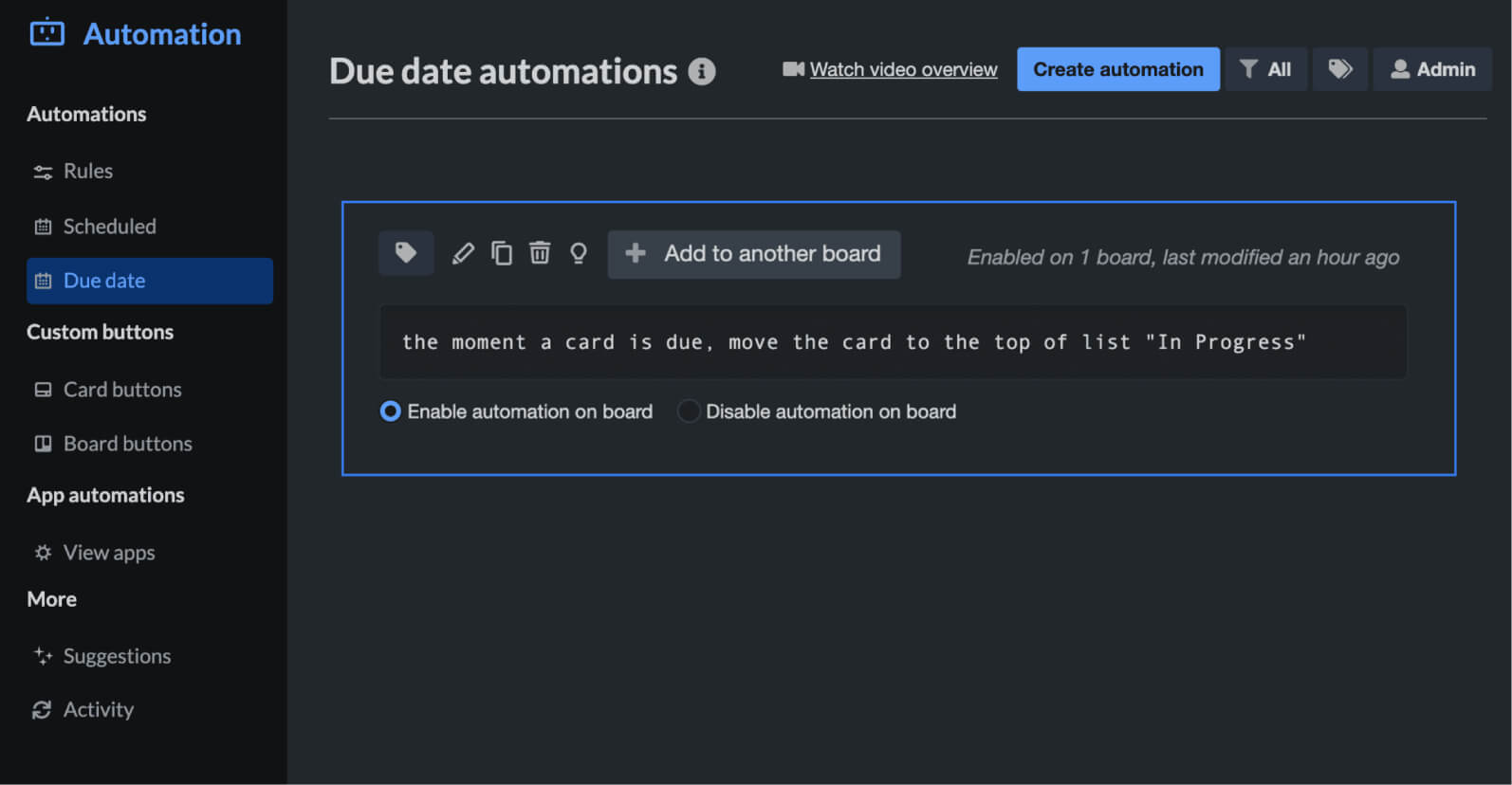Click the Automation robot logo icon
This screenshot has height=785, width=1512.
pos(46,33)
